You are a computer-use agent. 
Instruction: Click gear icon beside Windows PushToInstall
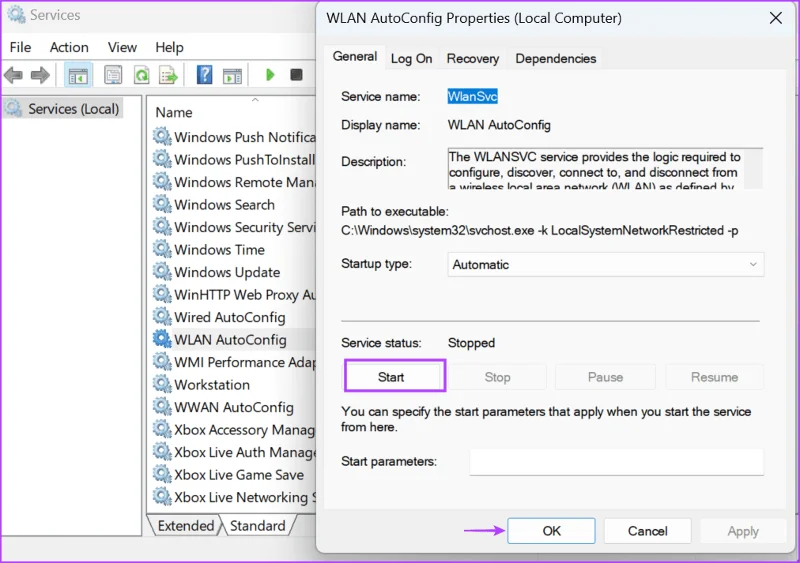(162, 159)
